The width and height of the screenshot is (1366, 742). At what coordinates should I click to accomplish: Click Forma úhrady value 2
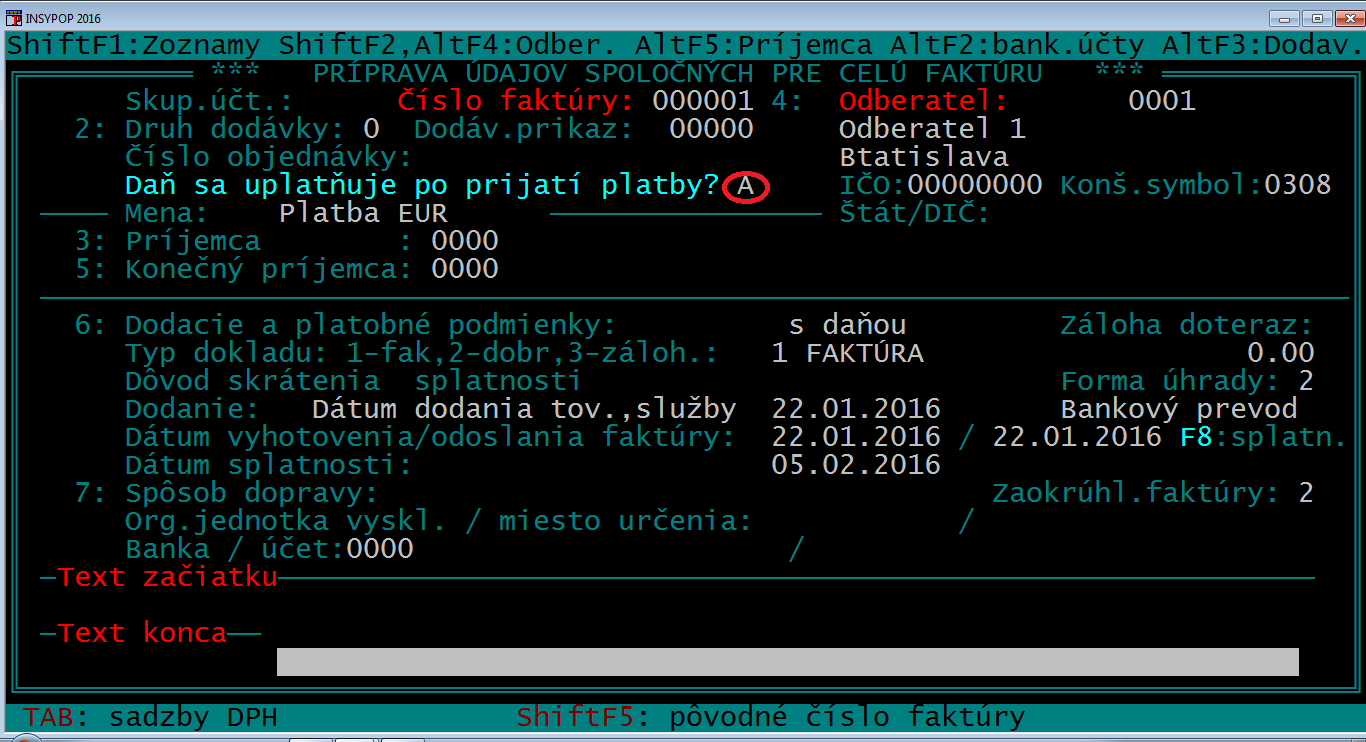1305,381
